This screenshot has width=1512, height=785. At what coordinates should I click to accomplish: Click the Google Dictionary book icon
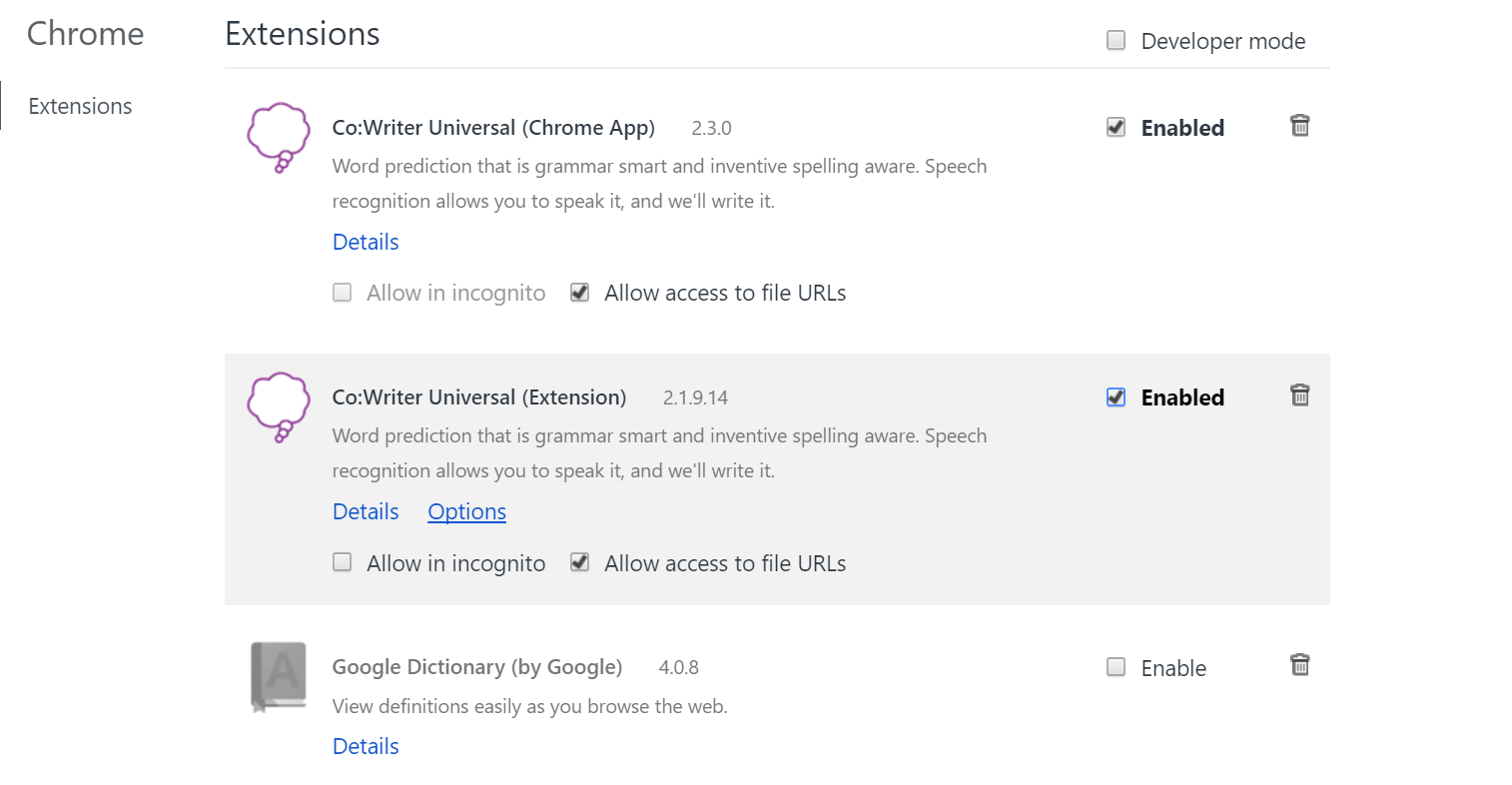[278, 676]
